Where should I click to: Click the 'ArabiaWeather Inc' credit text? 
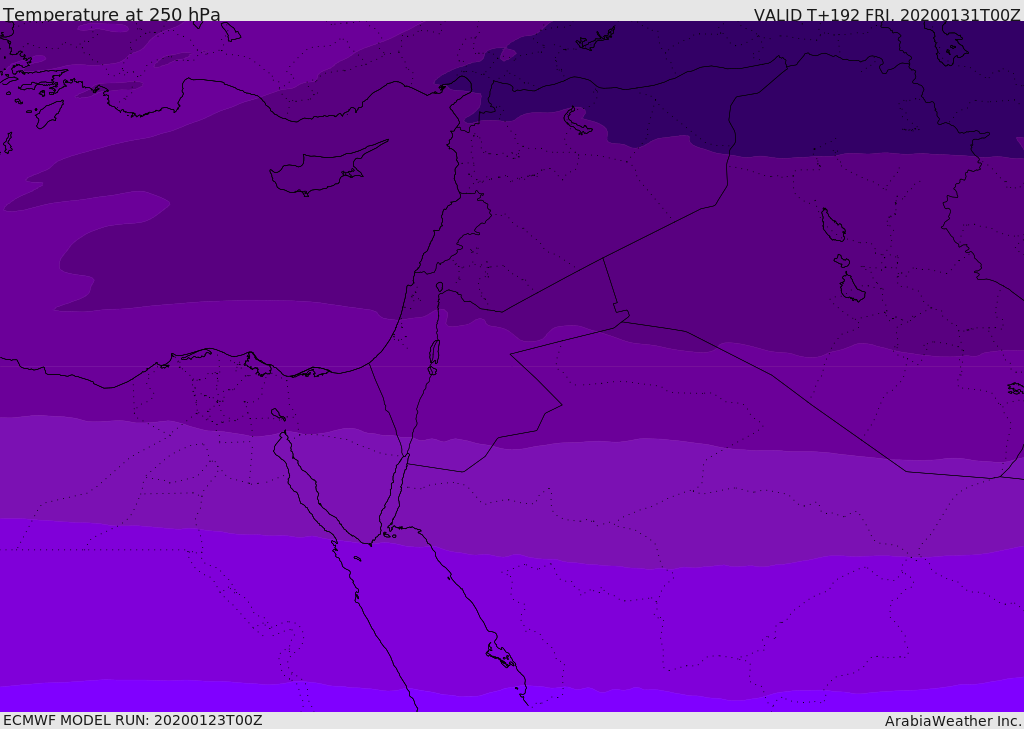coord(952,721)
